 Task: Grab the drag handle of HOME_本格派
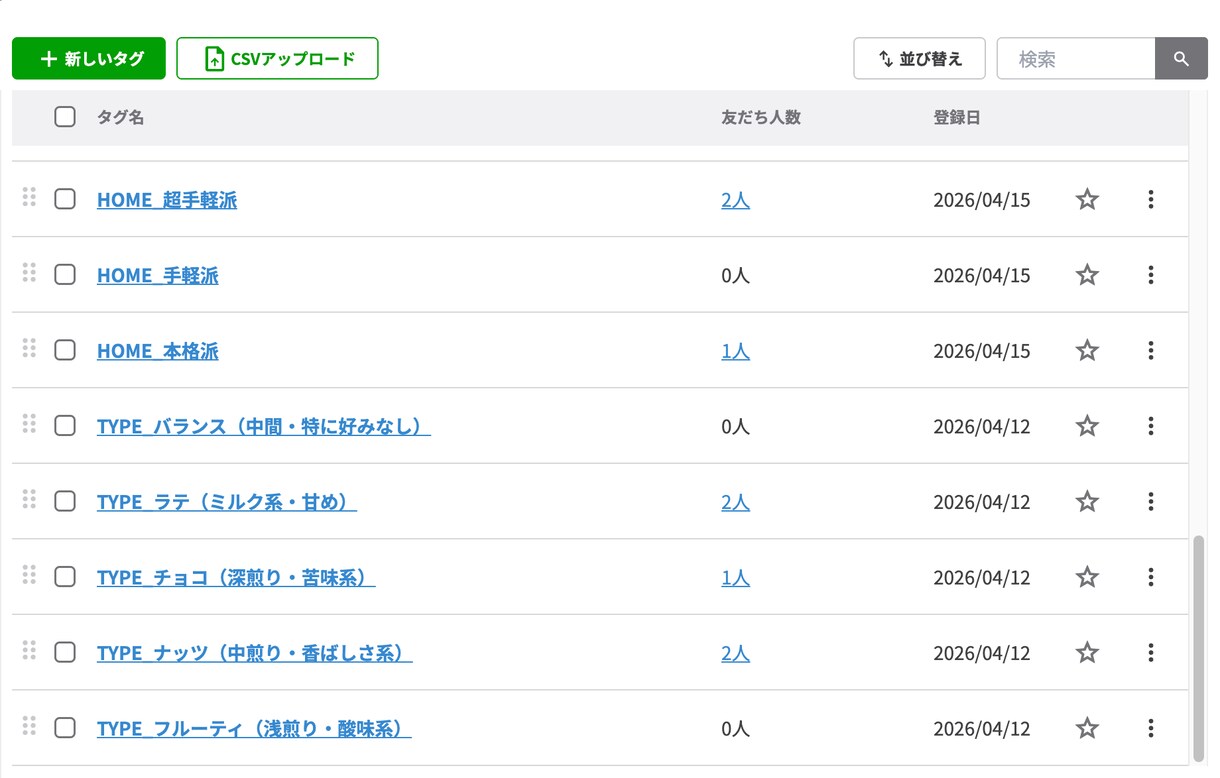29,347
